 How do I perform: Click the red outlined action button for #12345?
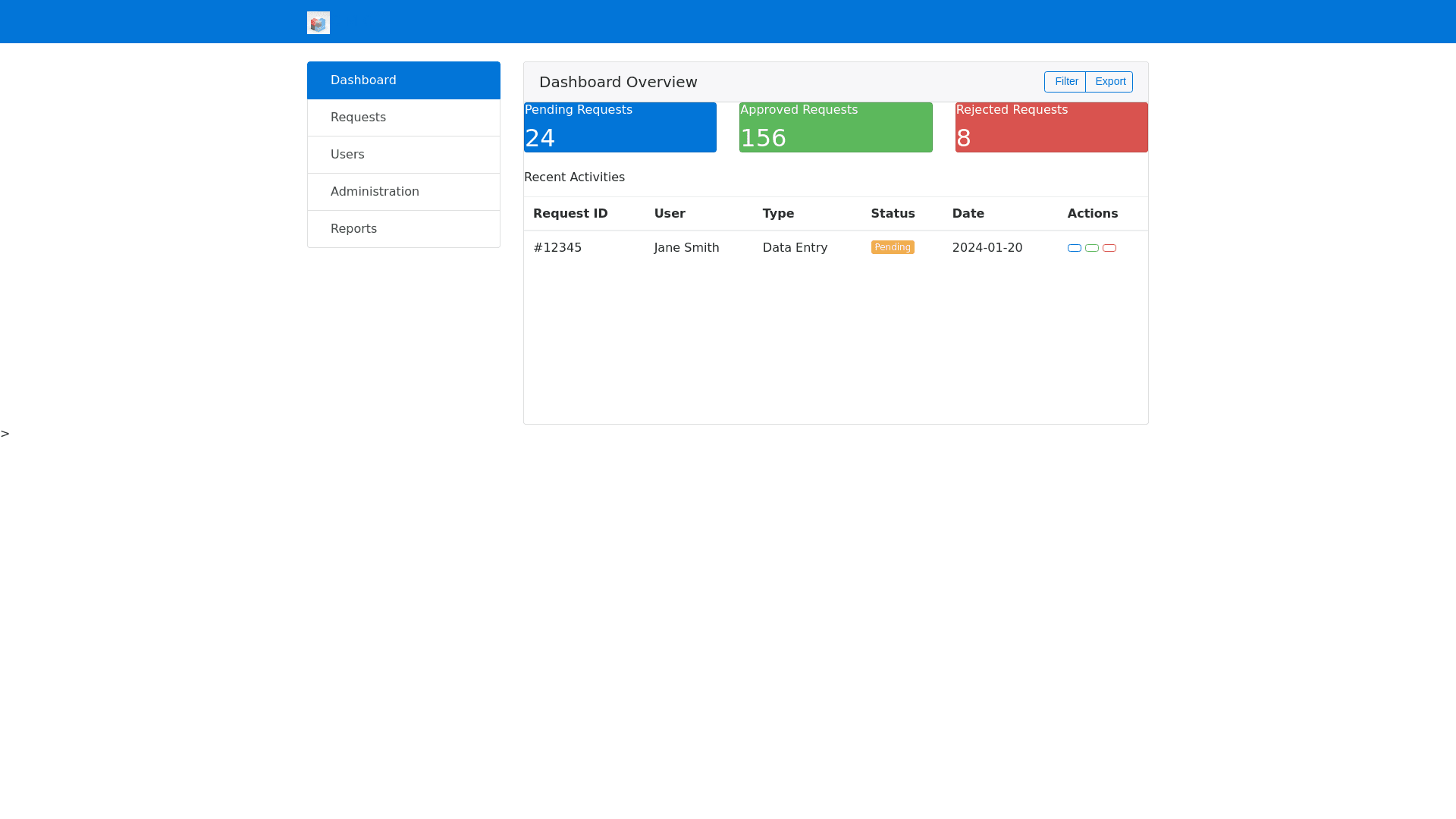(1109, 248)
